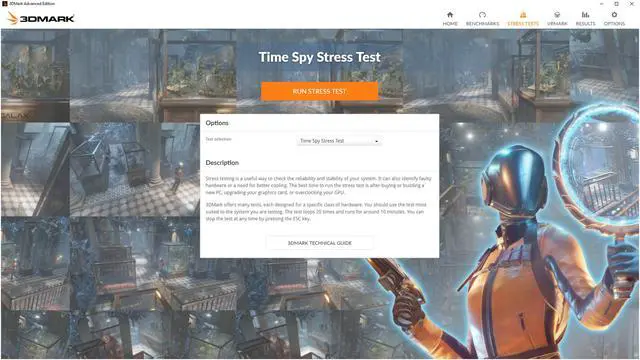Image resolution: width=640 pixels, height=360 pixels.
Task: Start the test with Run Stress Test
Action: [x=320, y=91]
